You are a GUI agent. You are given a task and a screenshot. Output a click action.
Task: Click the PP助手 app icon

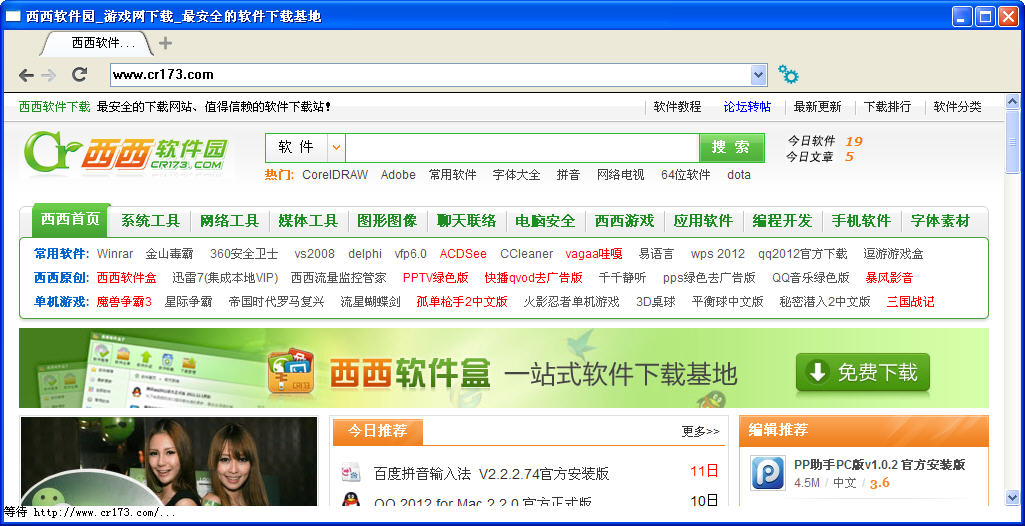767,473
